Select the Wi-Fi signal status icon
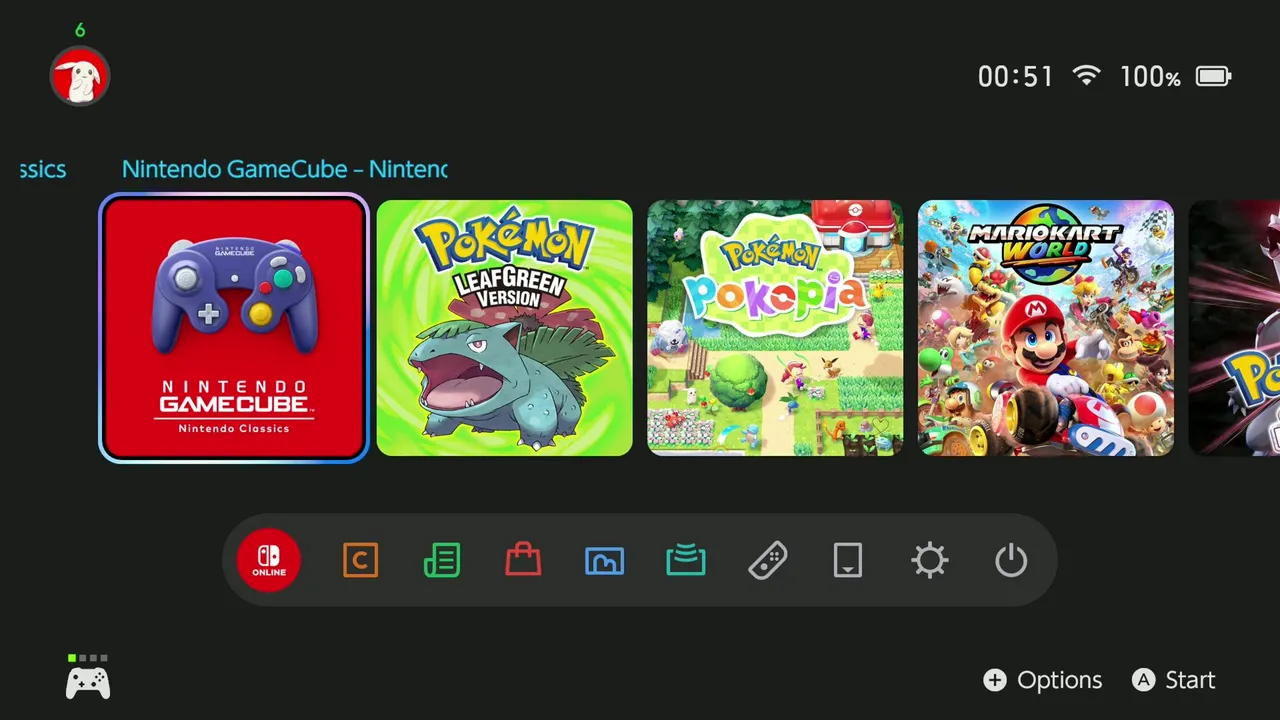This screenshot has height=720, width=1280. pyautogui.click(x=1086, y=76)
